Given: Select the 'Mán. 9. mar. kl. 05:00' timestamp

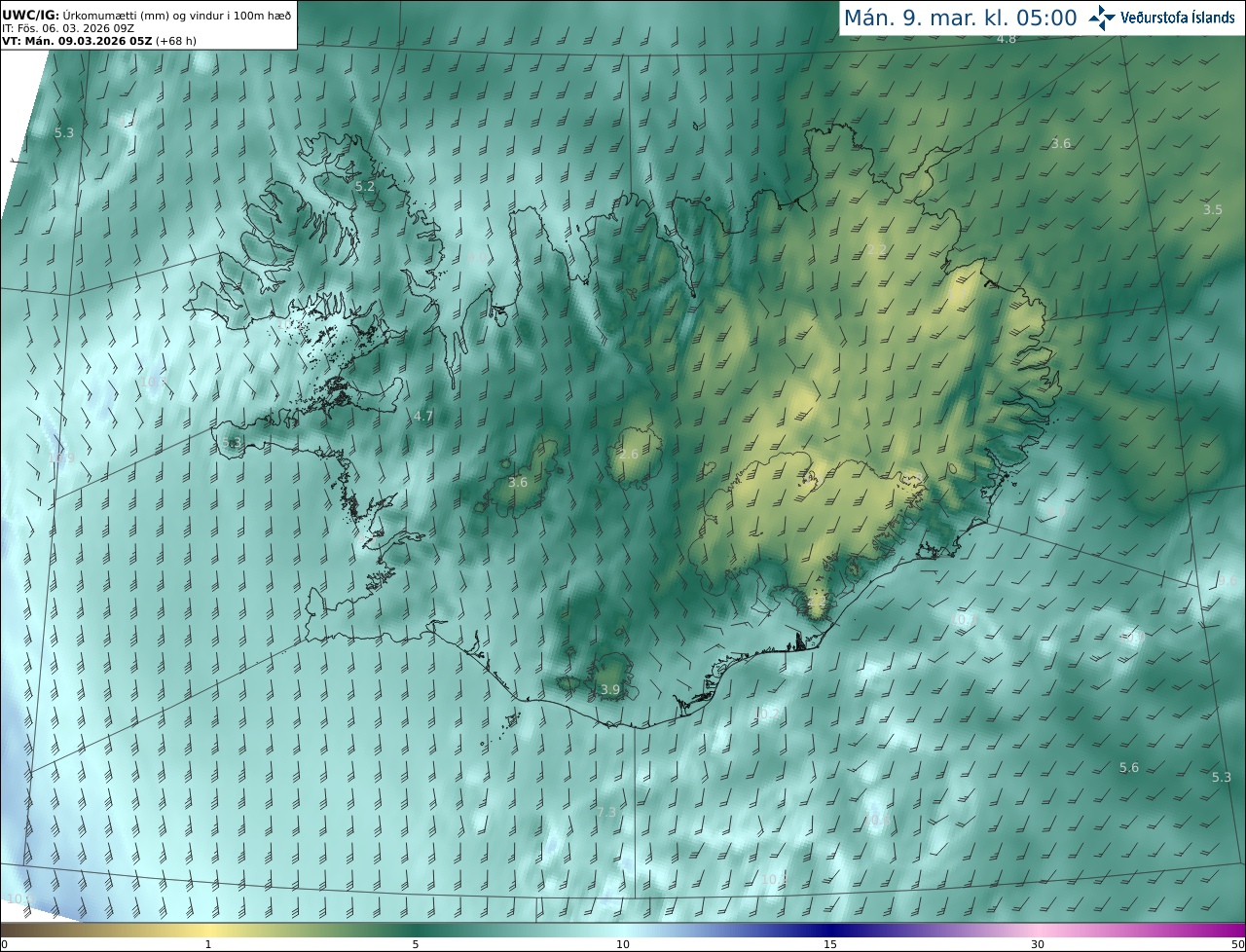Looking at the screenshot, I should 960,18.
